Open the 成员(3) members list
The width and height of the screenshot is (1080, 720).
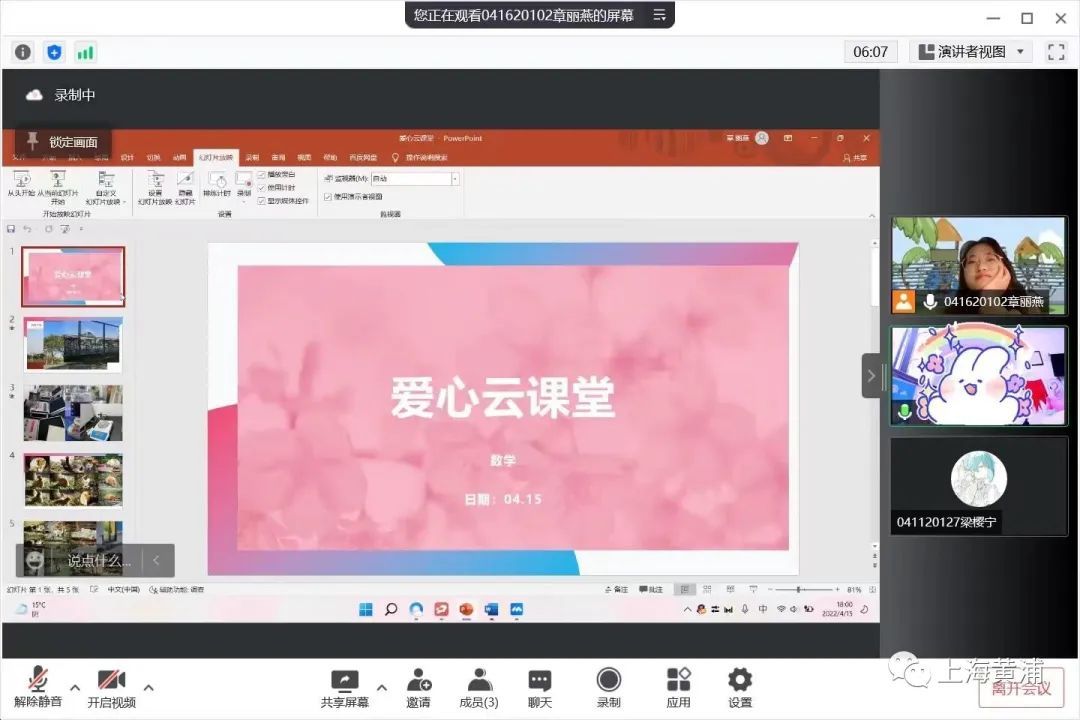479,688
